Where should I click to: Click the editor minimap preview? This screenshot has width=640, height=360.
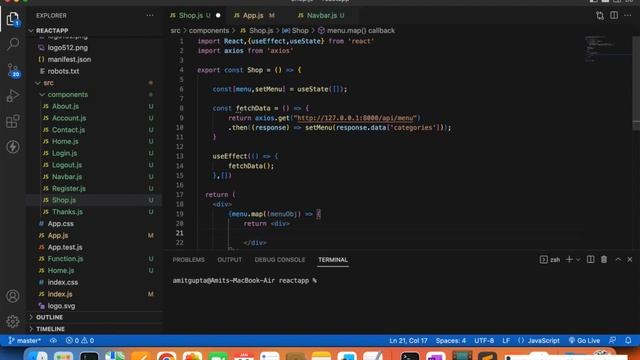[608, 49]
